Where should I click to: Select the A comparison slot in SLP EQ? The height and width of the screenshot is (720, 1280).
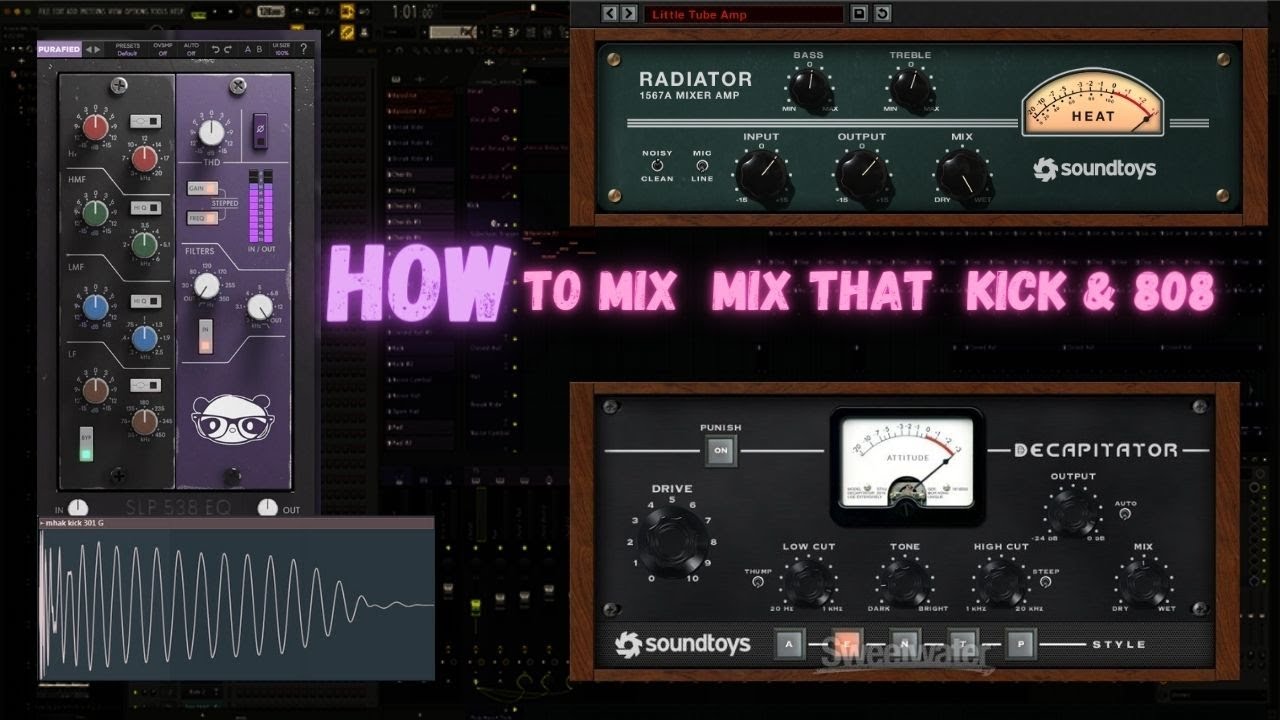(247, 49)
